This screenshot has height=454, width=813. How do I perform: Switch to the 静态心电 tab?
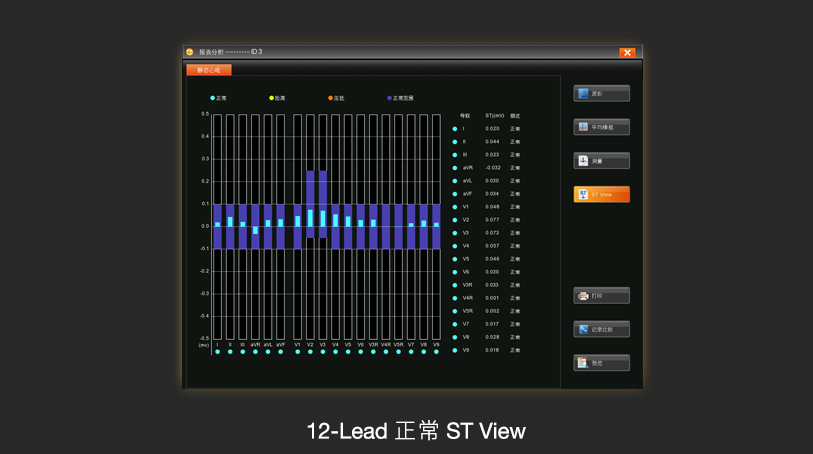coord(209,70)
